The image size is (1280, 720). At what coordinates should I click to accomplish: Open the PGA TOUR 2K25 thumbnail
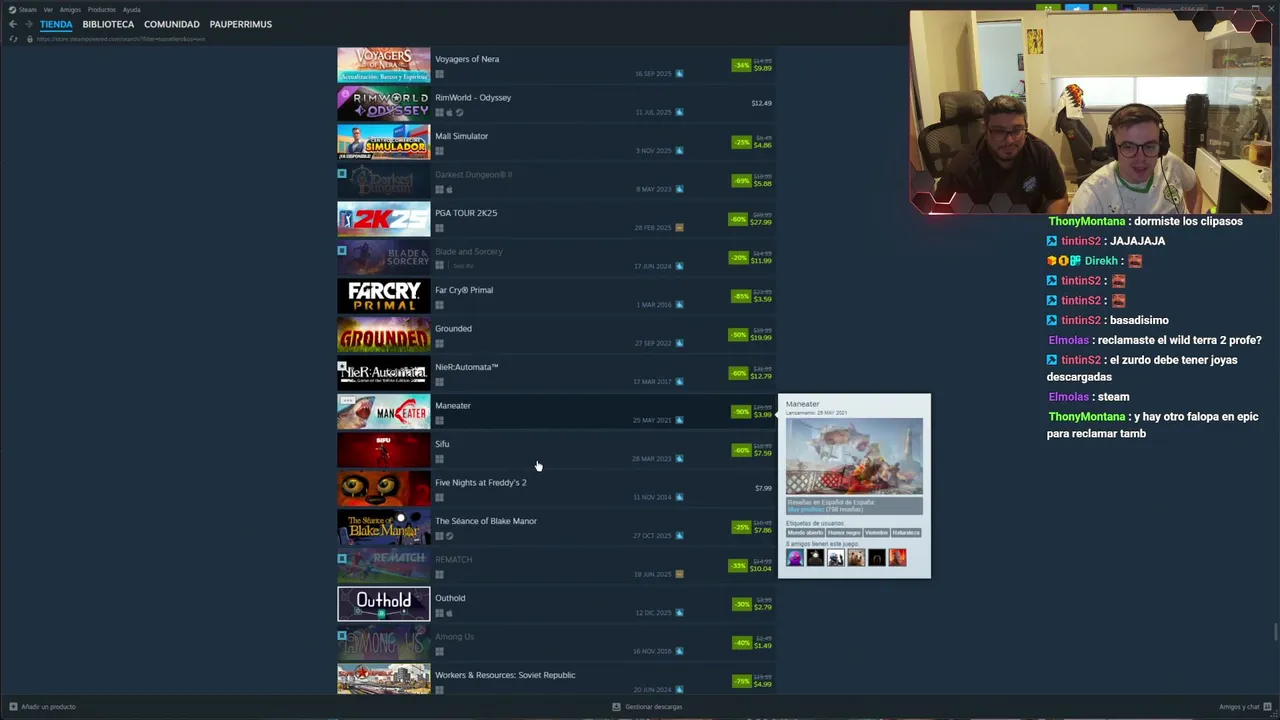click(x=384, y=219)
